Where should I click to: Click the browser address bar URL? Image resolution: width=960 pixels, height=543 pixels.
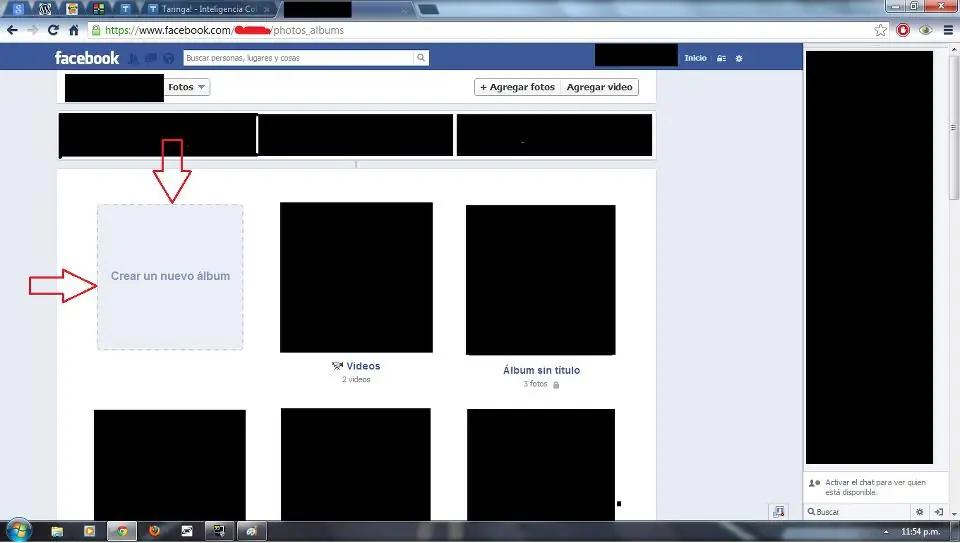(x=224, y=30)
